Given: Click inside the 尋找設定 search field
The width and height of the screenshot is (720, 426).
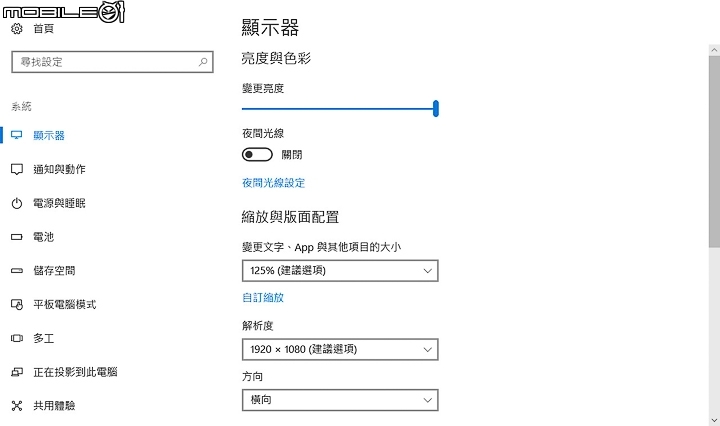Looking at the screenshot, I should [x=112, y=62].
